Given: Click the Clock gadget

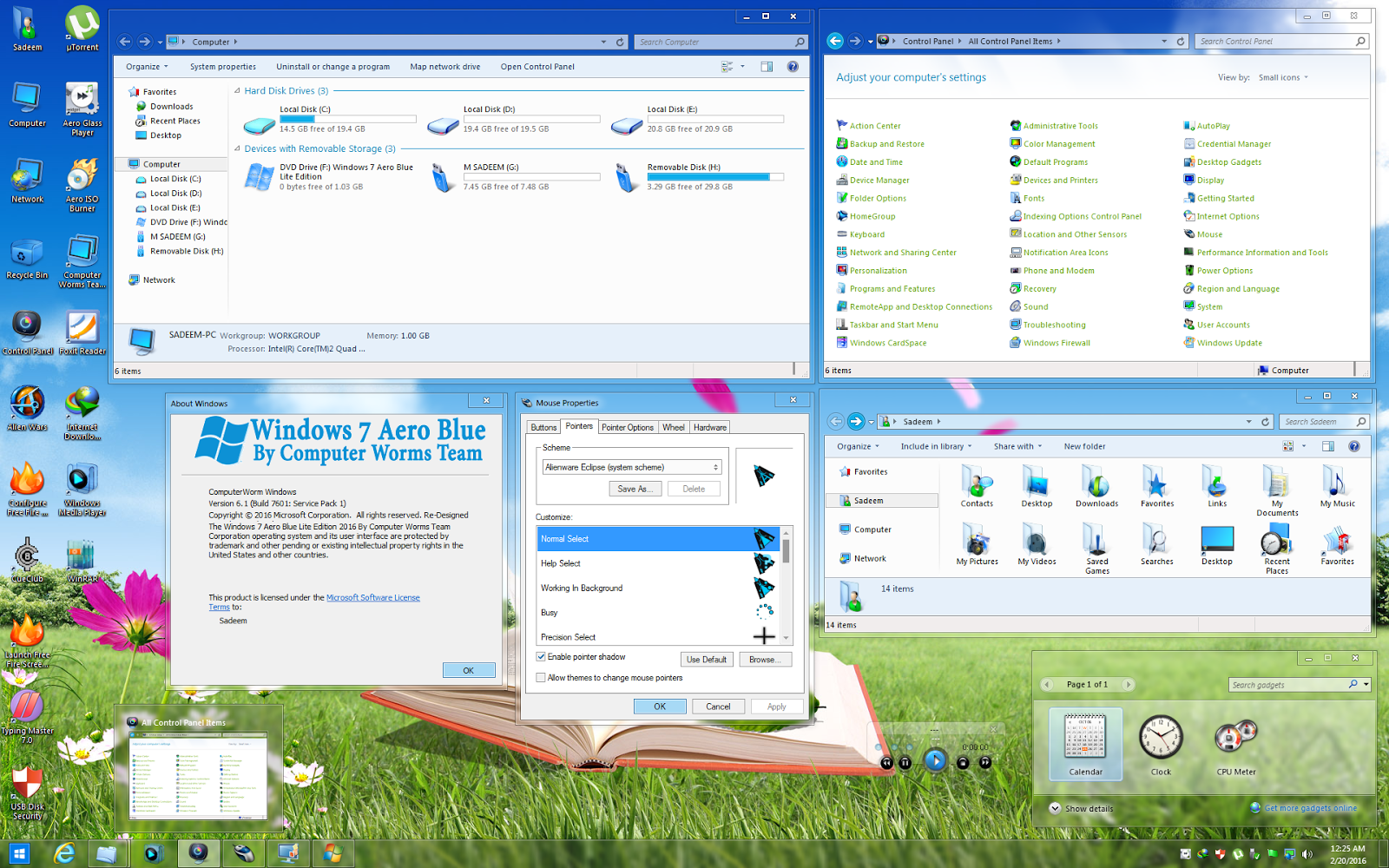Looking at the screenshot, I should coord(1161,738).
